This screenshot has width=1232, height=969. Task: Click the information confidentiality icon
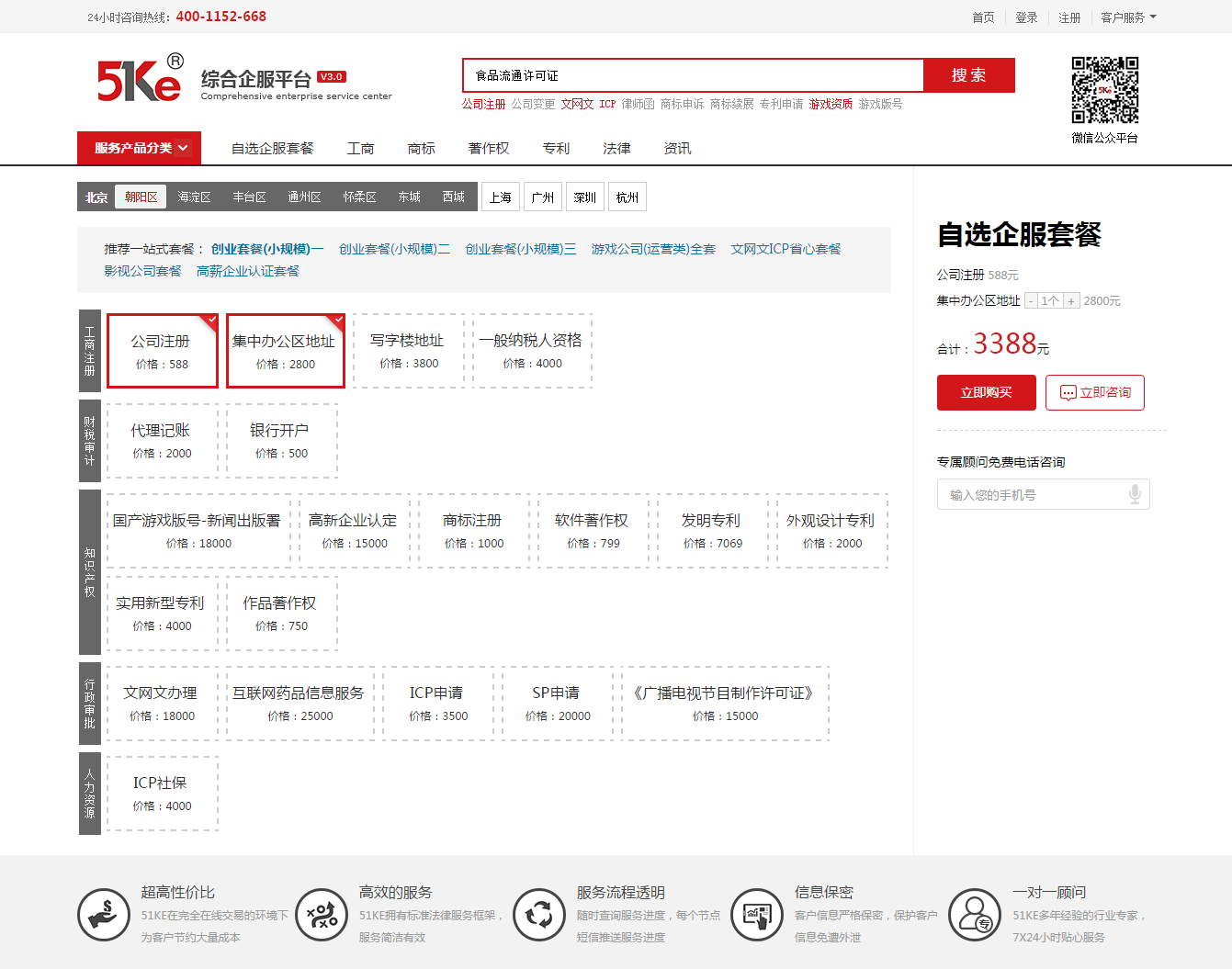757,915
